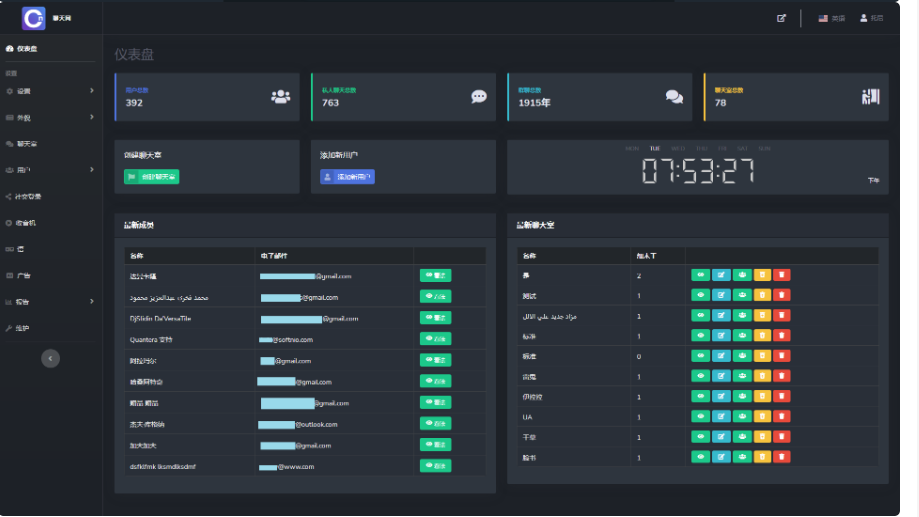The height and width of the screenshot is (517, 919).
Task: Open the external link icon in the top bar
Action: tap(781, 18)
